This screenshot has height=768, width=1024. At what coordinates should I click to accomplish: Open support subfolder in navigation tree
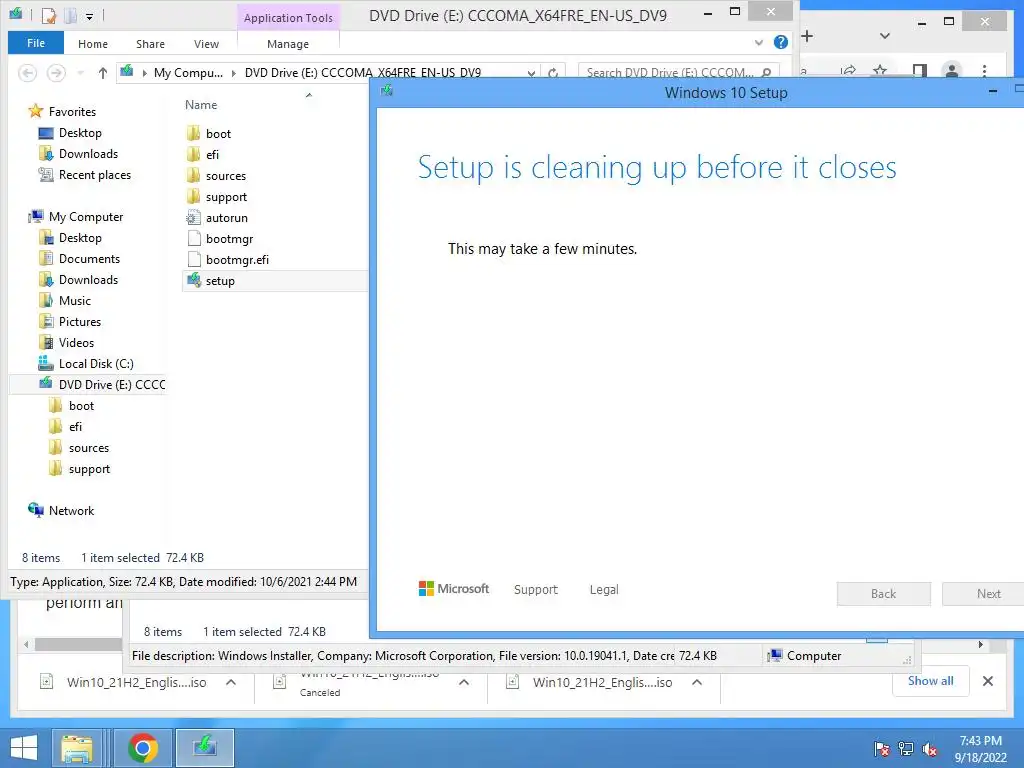pyautogui.click(x=89, y=469)
